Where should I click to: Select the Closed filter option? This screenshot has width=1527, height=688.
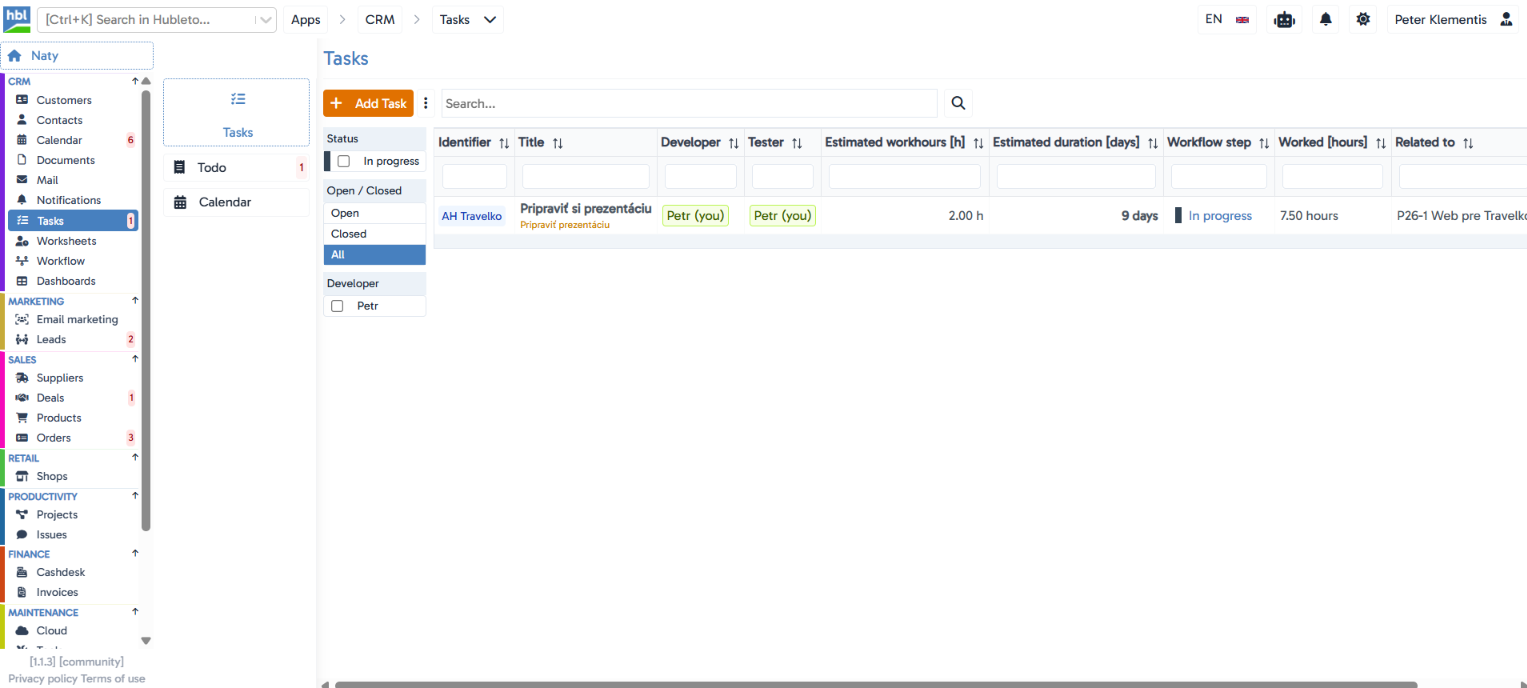[x=375, y=234]
